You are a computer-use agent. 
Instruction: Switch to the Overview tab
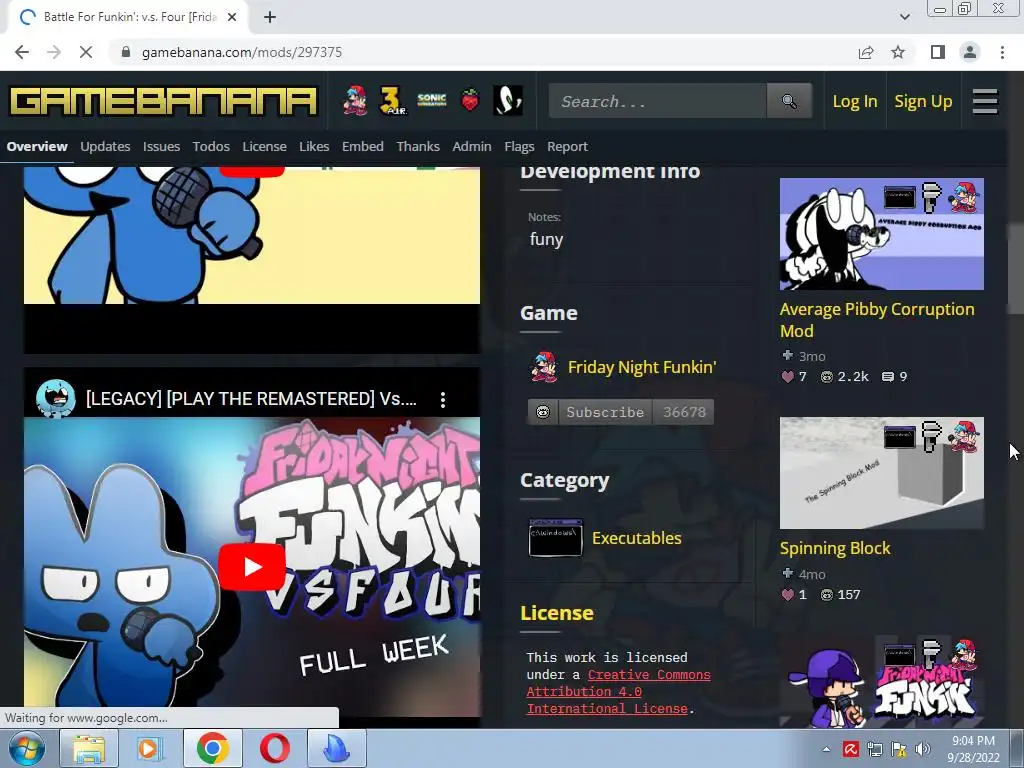tap(37, 146)
